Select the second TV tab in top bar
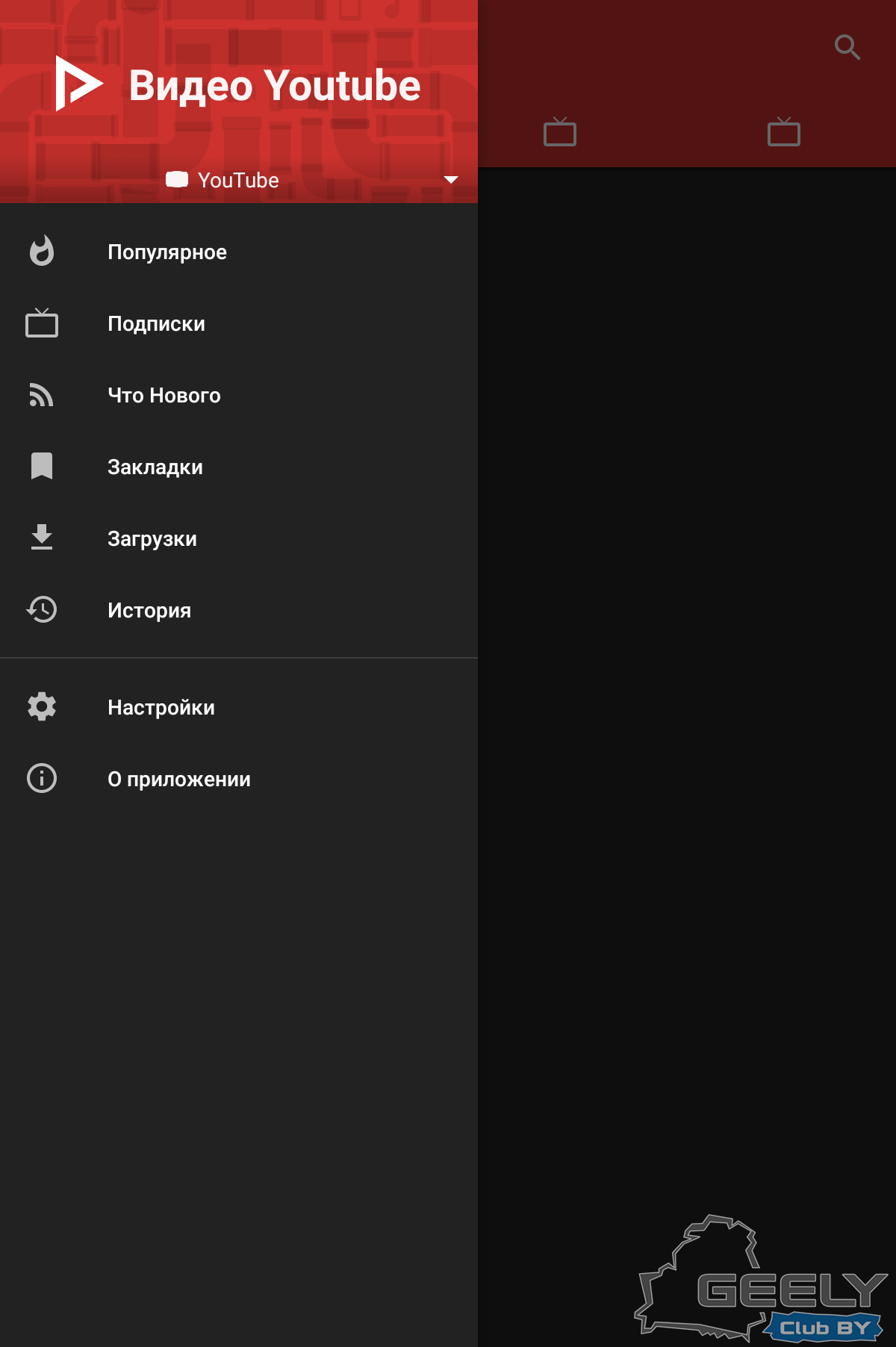Image resolution: width=896 pixels, height=1347 pixels. (784, 132)
